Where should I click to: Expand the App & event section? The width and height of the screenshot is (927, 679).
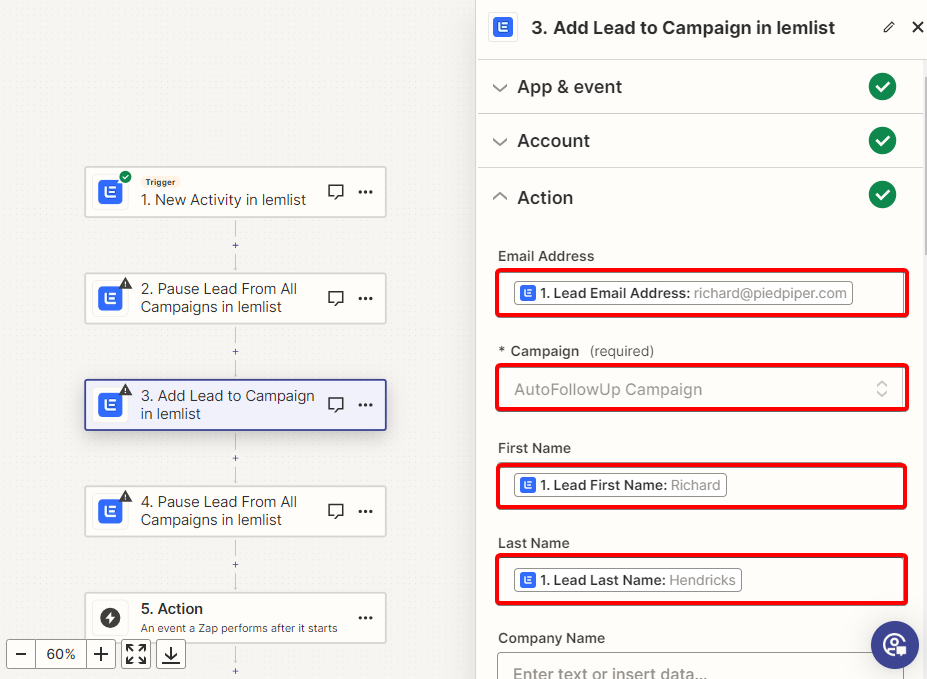(700, 87)
